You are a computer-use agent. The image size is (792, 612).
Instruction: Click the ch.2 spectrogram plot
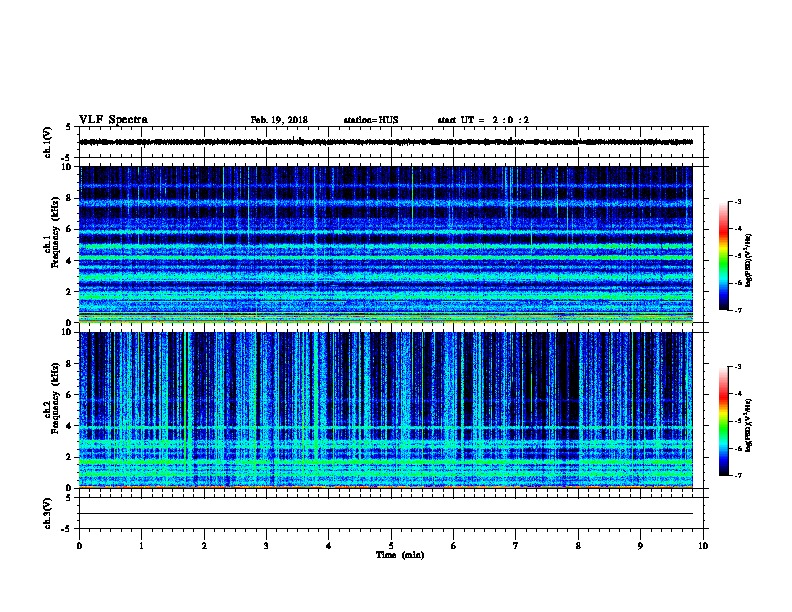tap(386, 410)
